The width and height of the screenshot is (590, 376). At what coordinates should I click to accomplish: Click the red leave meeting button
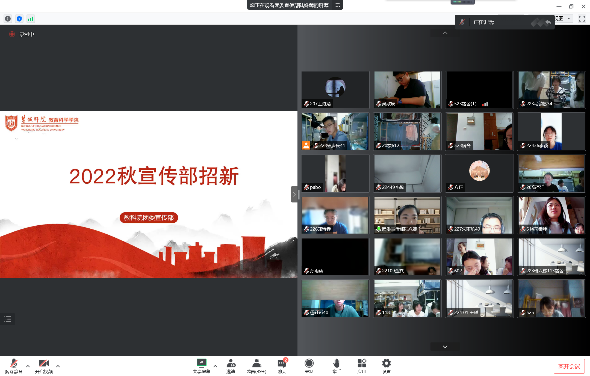[570, 366]
